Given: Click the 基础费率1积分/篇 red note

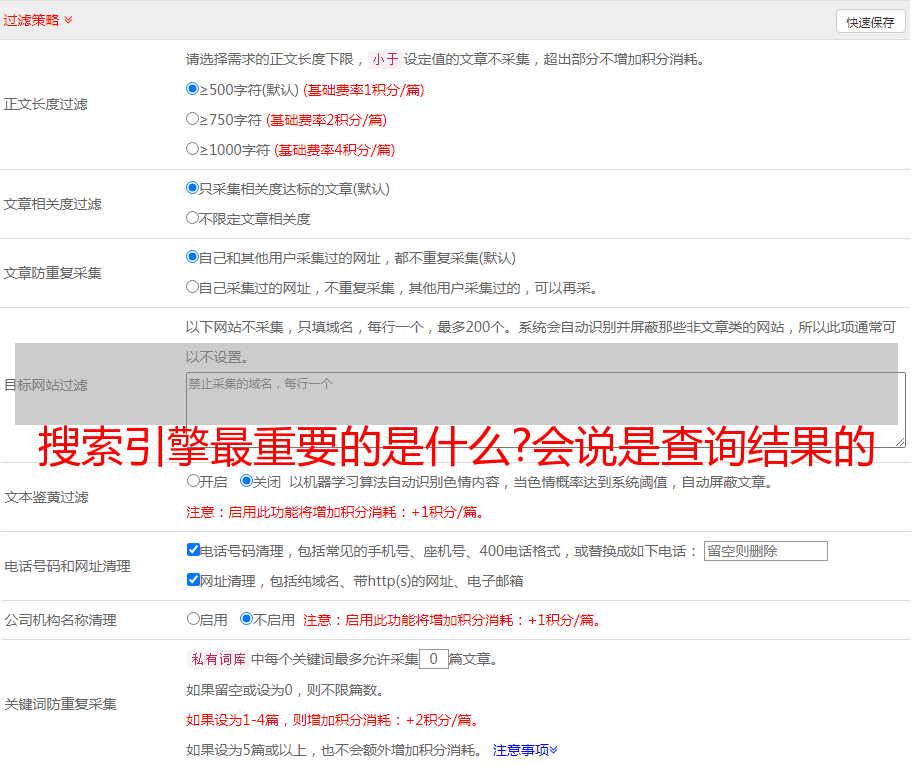Looking at the screenshot, I should pos(364,90).
